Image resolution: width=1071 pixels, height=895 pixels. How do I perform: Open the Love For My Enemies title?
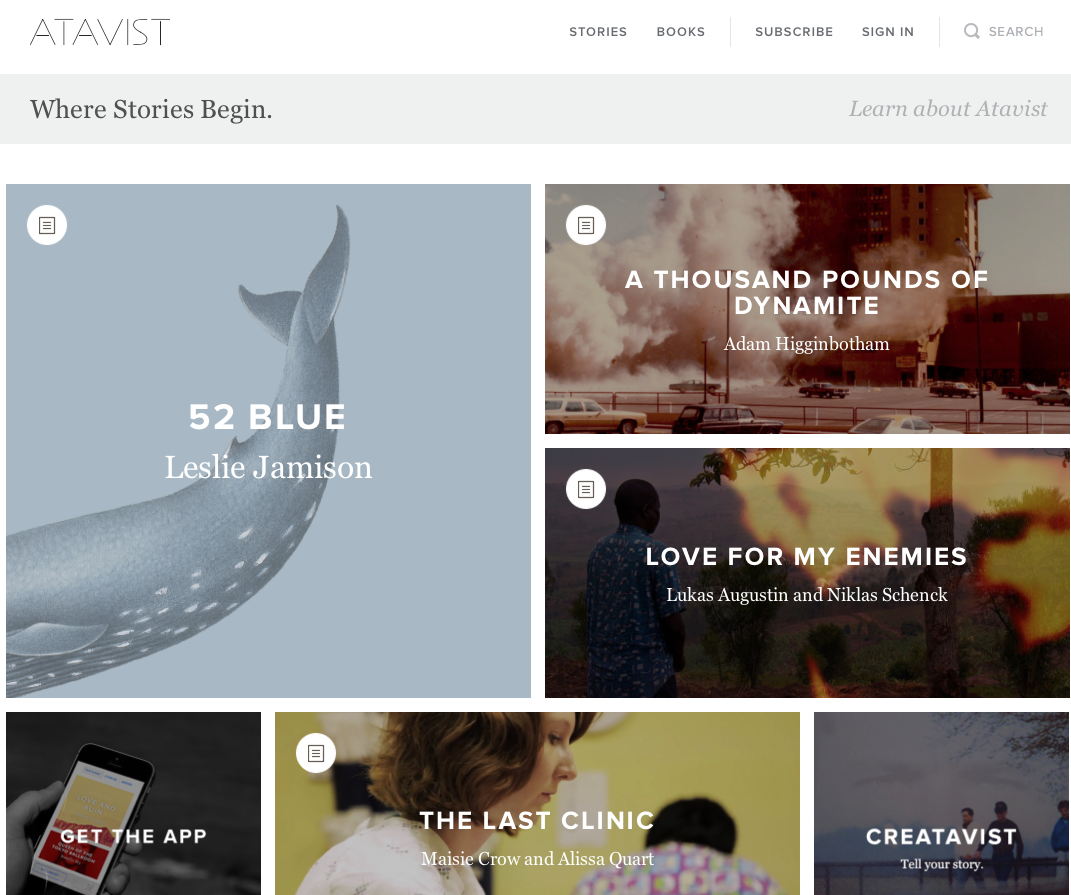click(807, 557)
